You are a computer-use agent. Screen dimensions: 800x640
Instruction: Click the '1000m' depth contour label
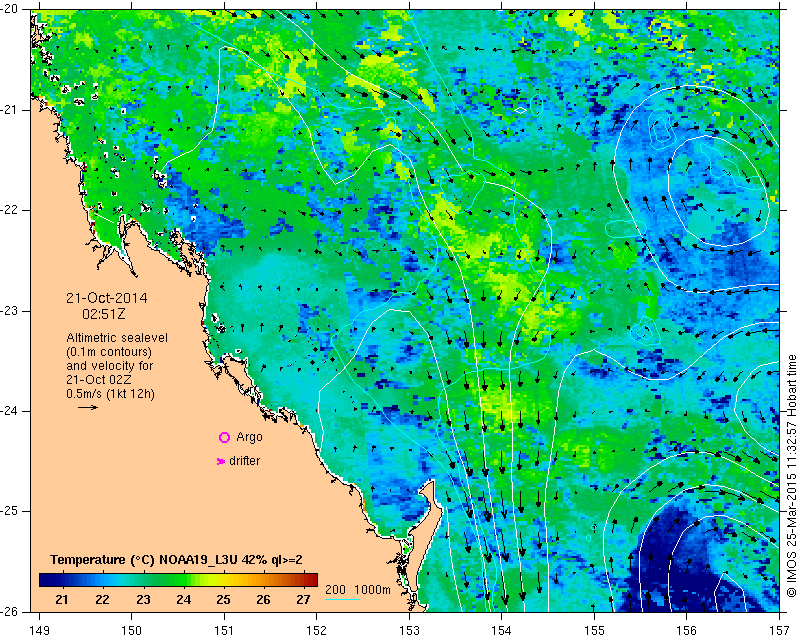(372, 589)
